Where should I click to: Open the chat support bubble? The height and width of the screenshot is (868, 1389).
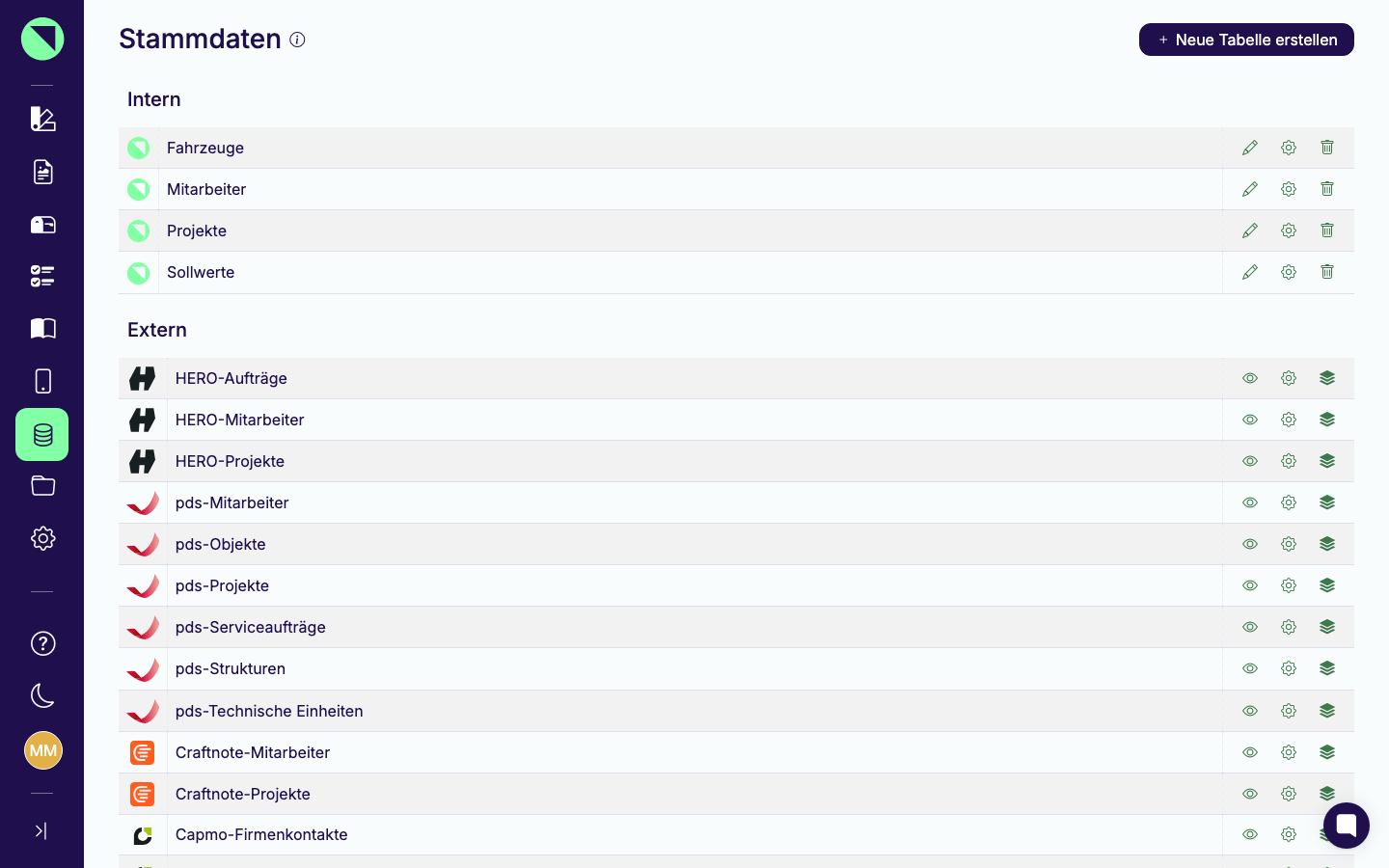pyautogui.click(x=1347, y=826)
